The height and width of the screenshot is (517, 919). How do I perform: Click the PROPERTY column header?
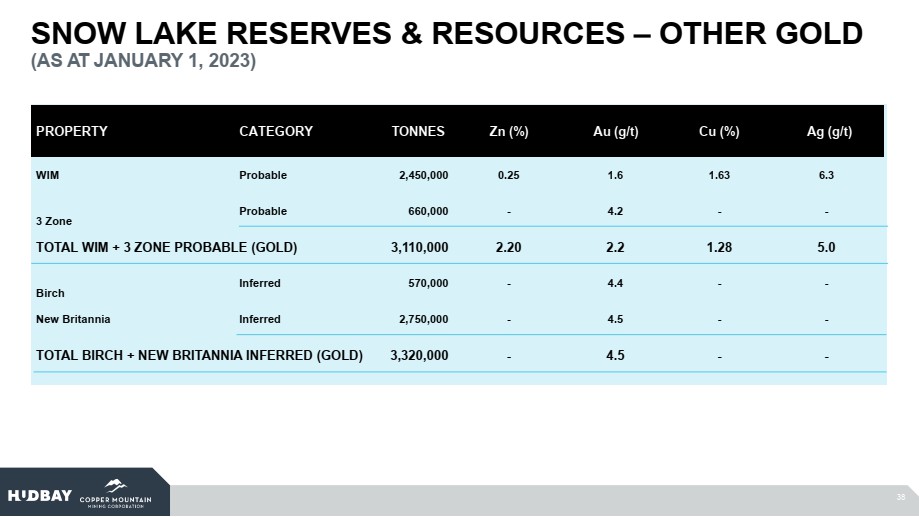point(72,131)
